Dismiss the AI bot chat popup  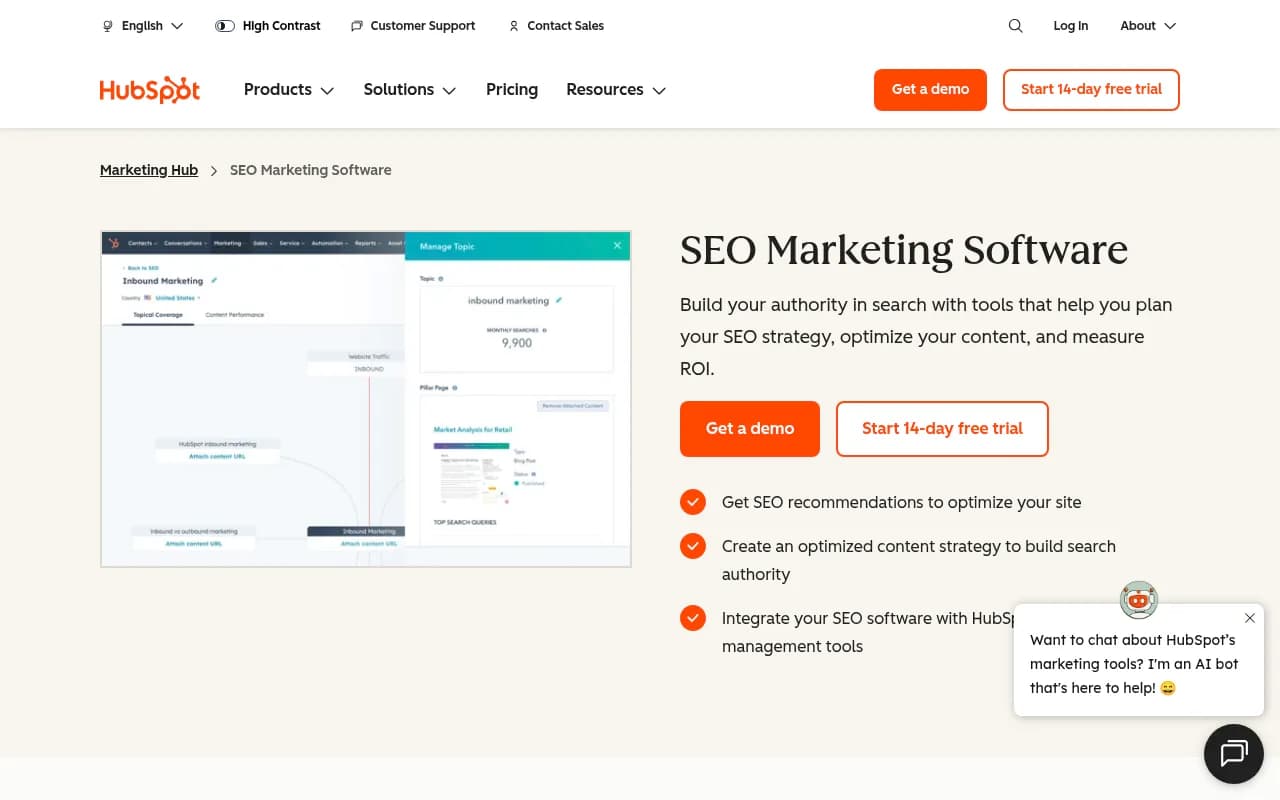[x=1249, y=618]
